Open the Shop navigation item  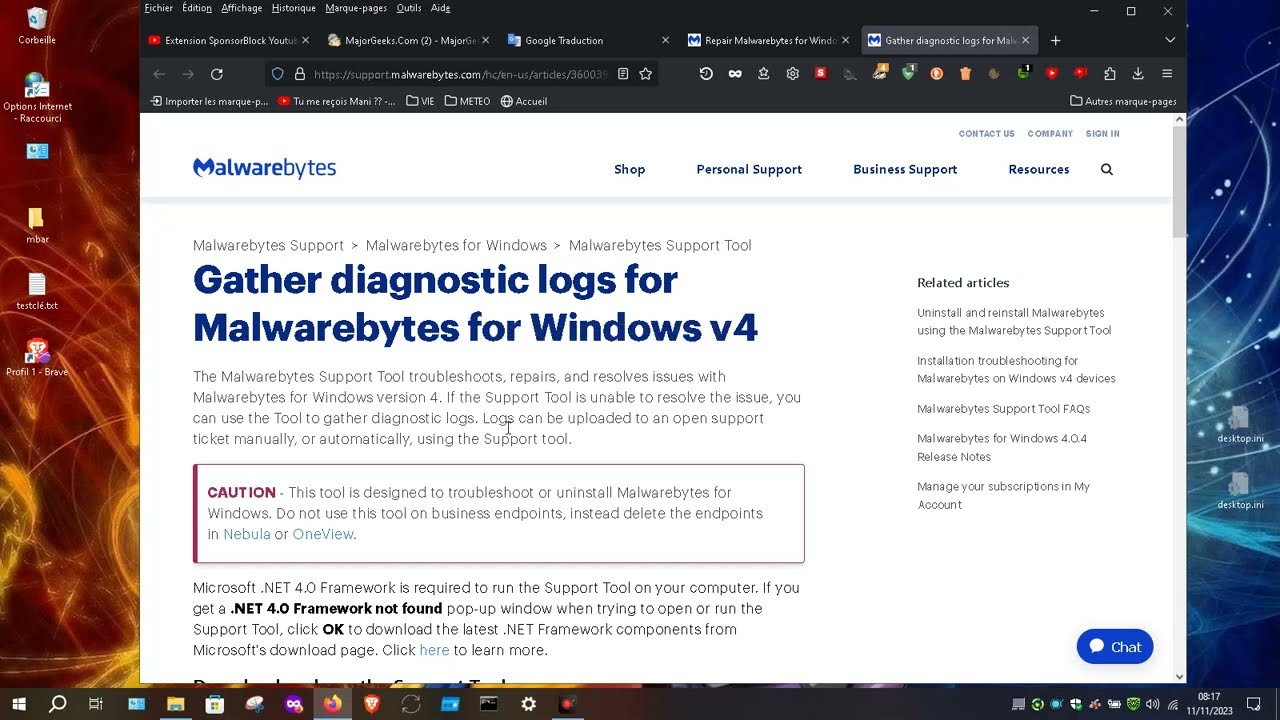click(x=630, y=169)
